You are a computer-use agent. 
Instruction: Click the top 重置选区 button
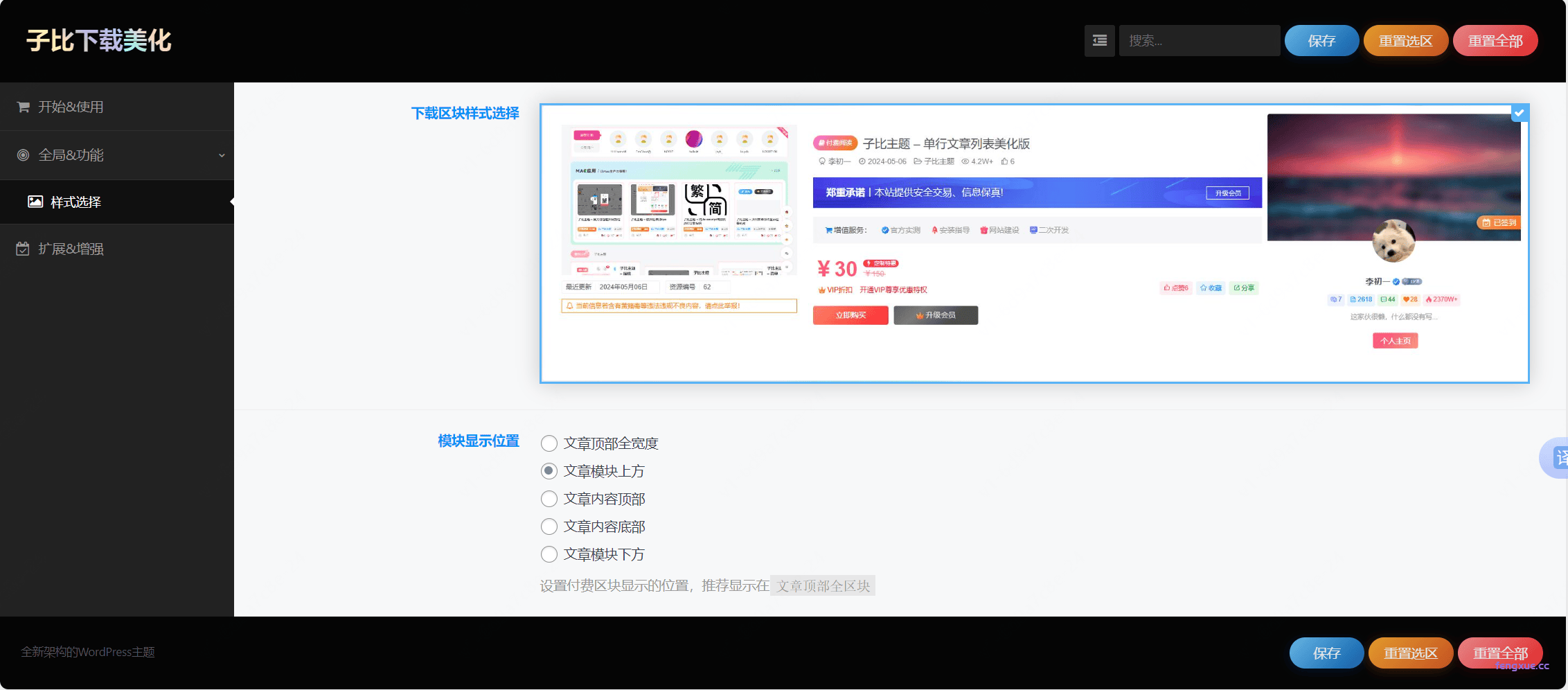point(1405,41)
